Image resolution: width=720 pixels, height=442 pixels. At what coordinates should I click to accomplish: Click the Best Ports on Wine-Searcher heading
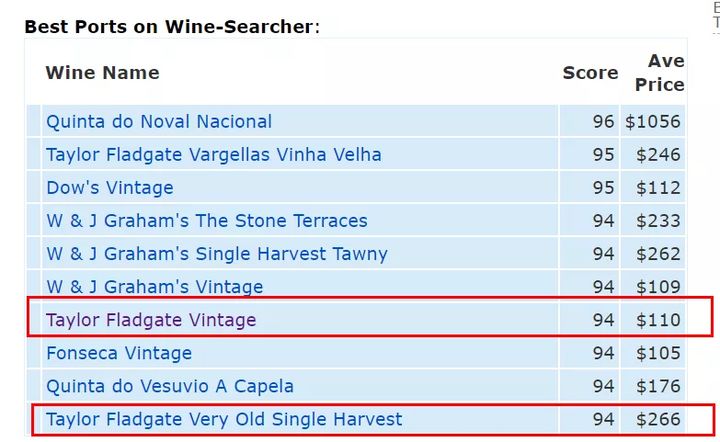[169, 26]
